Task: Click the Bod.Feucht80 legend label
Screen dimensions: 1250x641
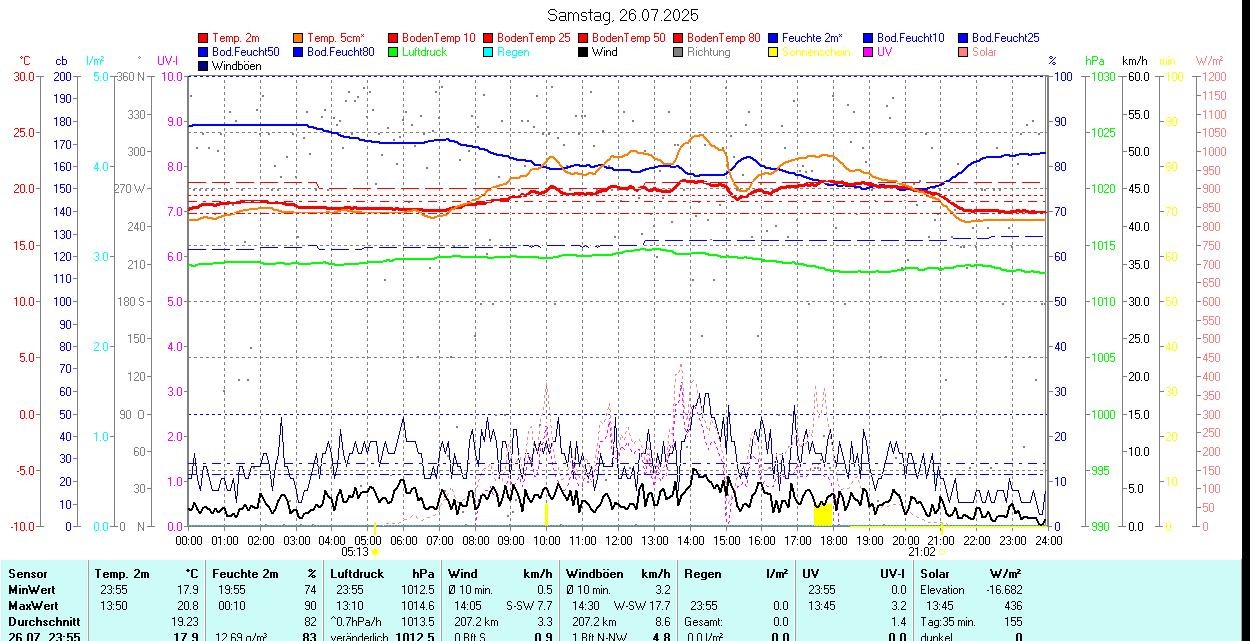Action: [340, 52]
